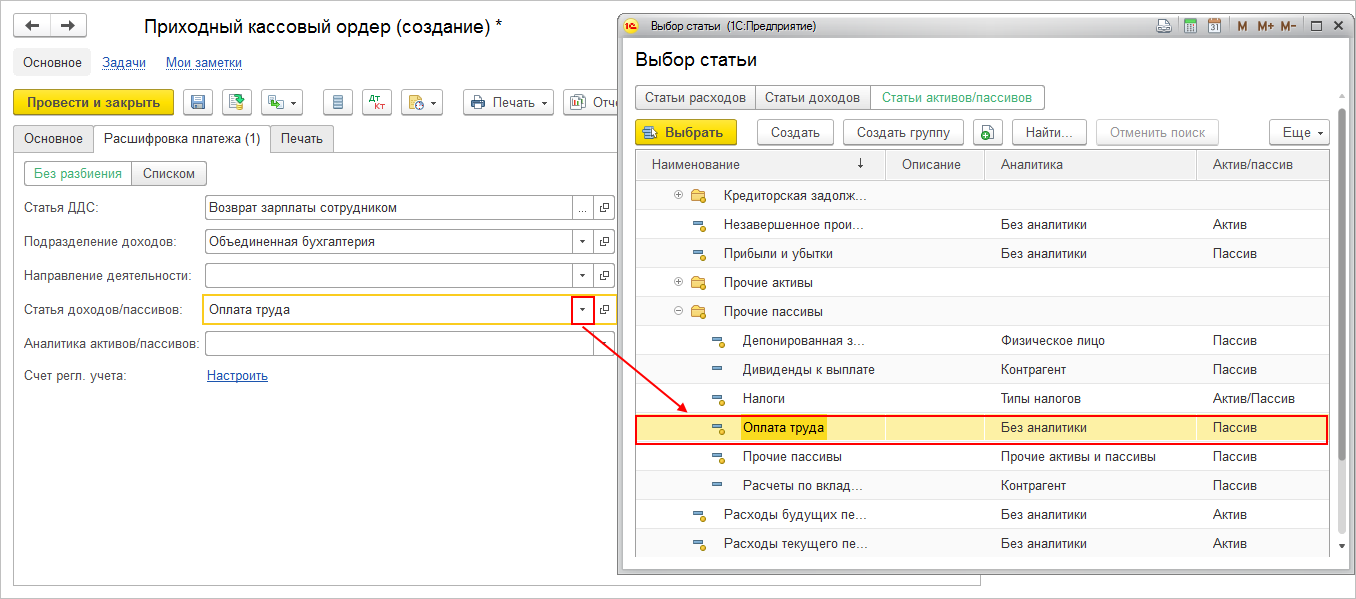
Task: Click the post document icon
Action: [x=237, y=102]
